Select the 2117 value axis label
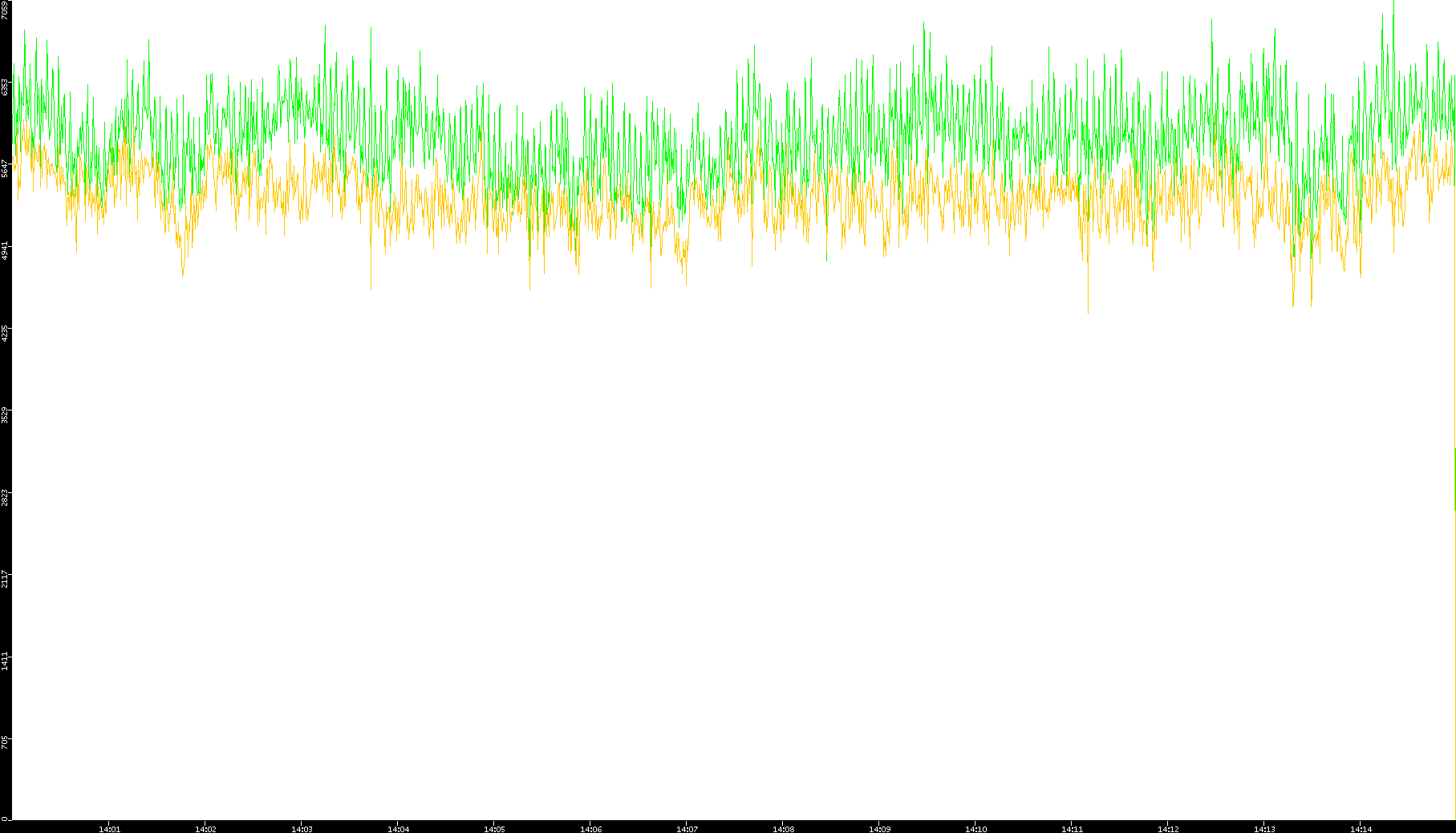Viewport: 1456px width, 833px height. [5, 578]
